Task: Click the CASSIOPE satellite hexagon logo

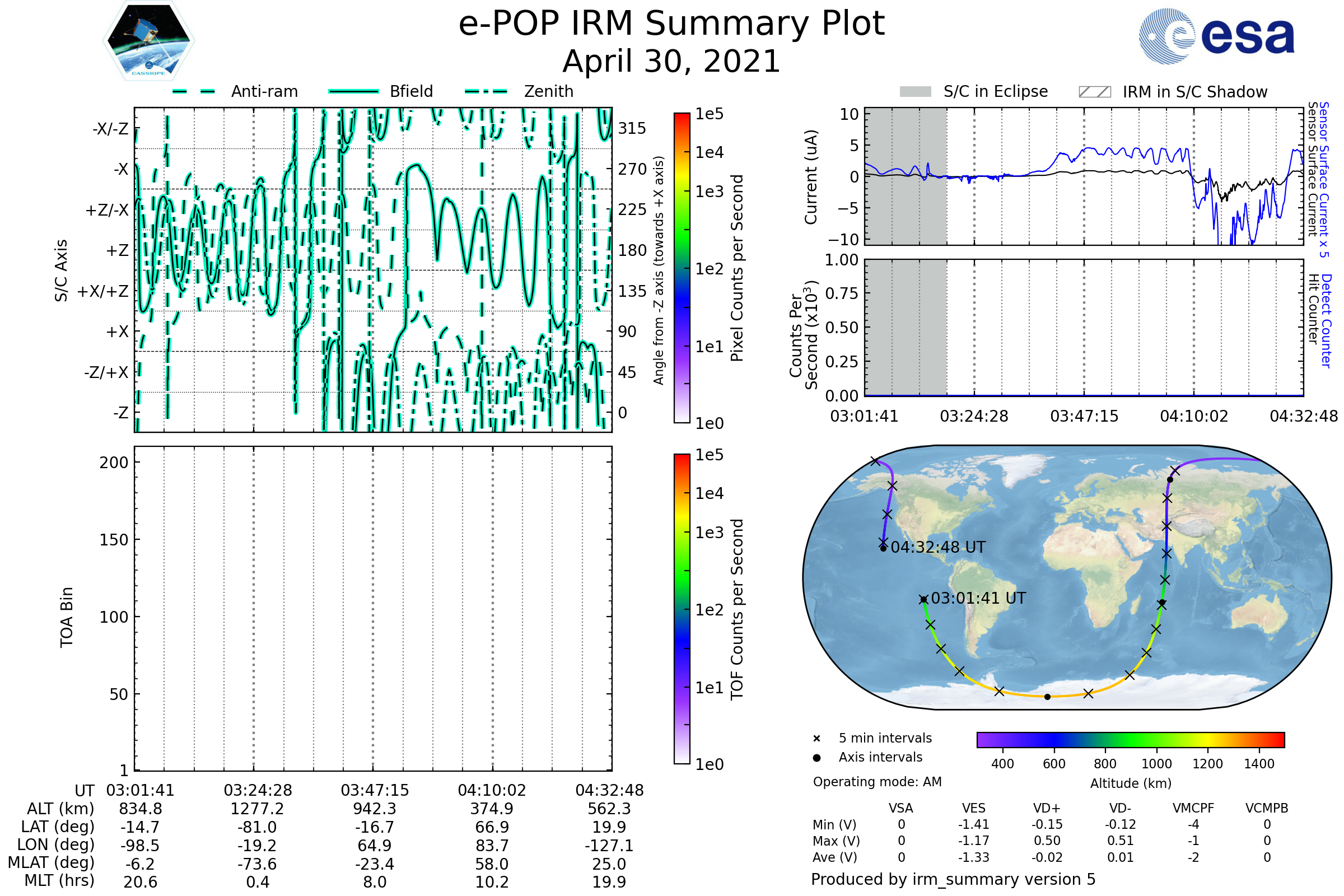Action: pos(148,41)
